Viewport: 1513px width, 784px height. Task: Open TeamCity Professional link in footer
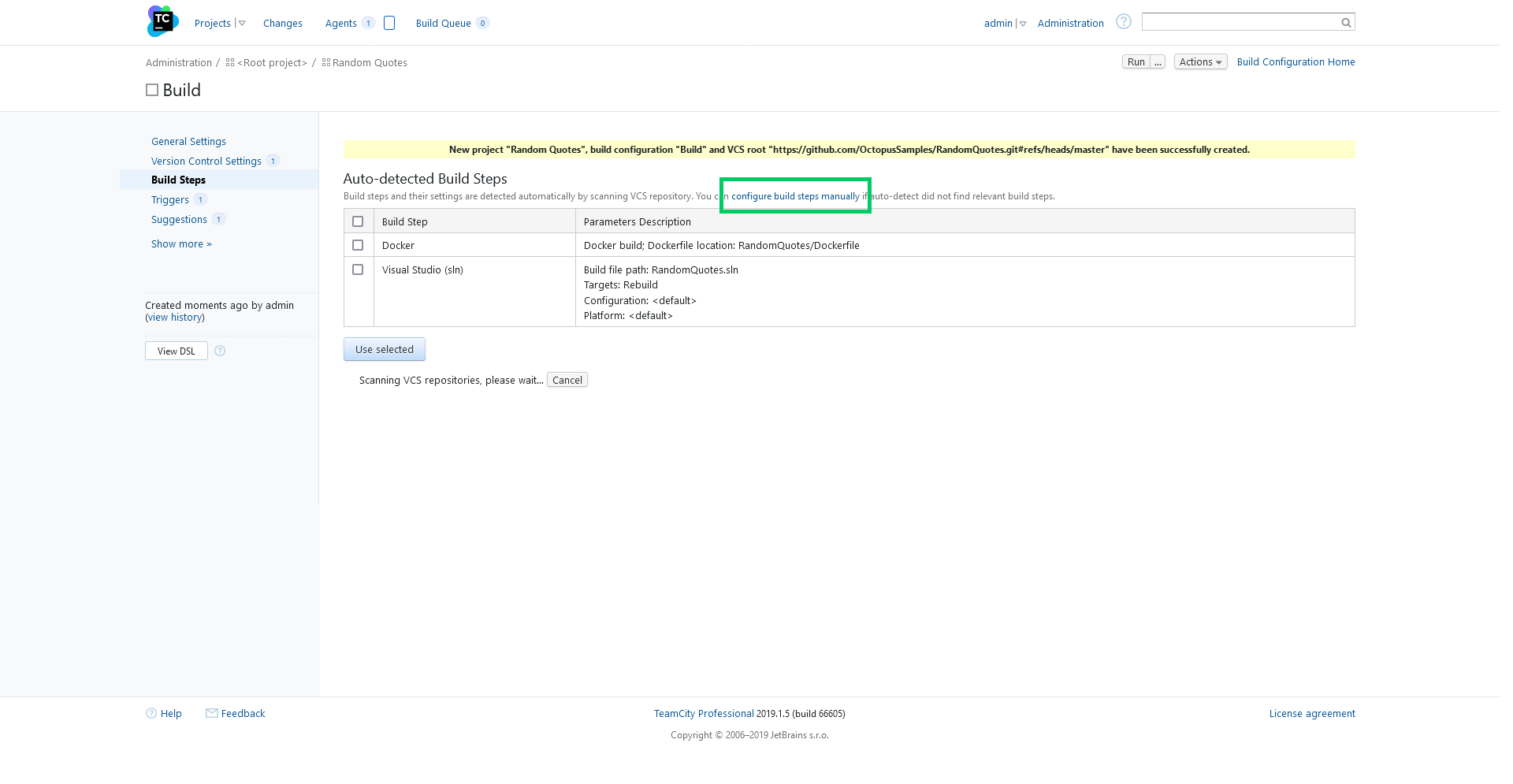[704, 714]
